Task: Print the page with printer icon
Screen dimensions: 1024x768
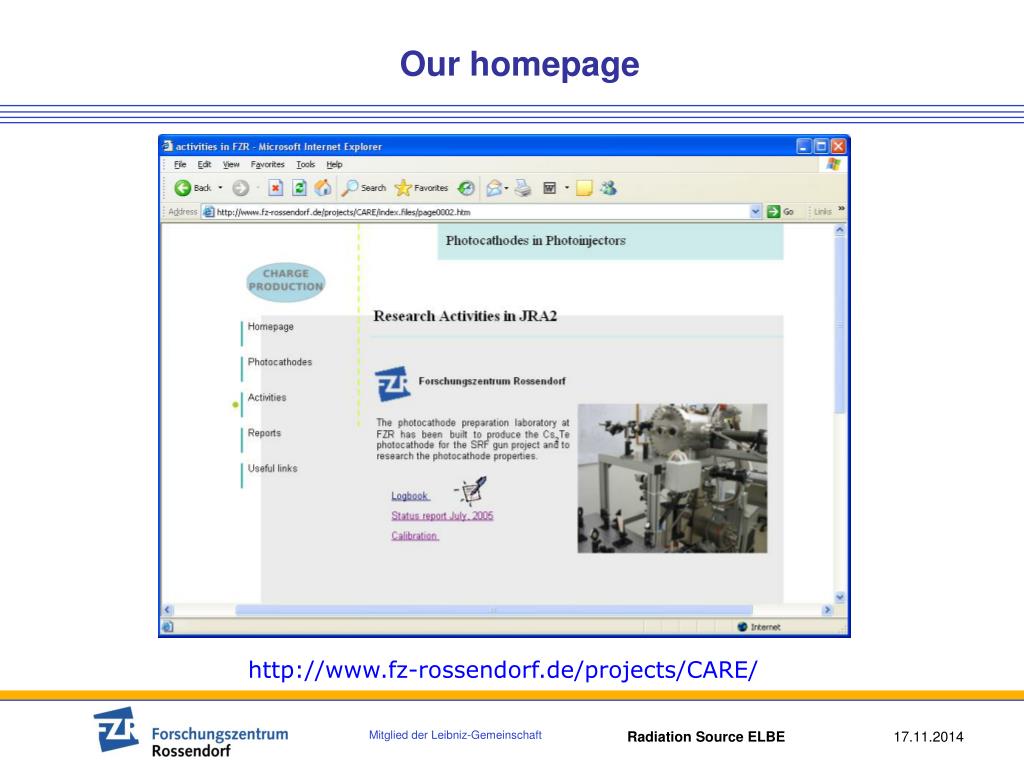Action: click(522, 188)
